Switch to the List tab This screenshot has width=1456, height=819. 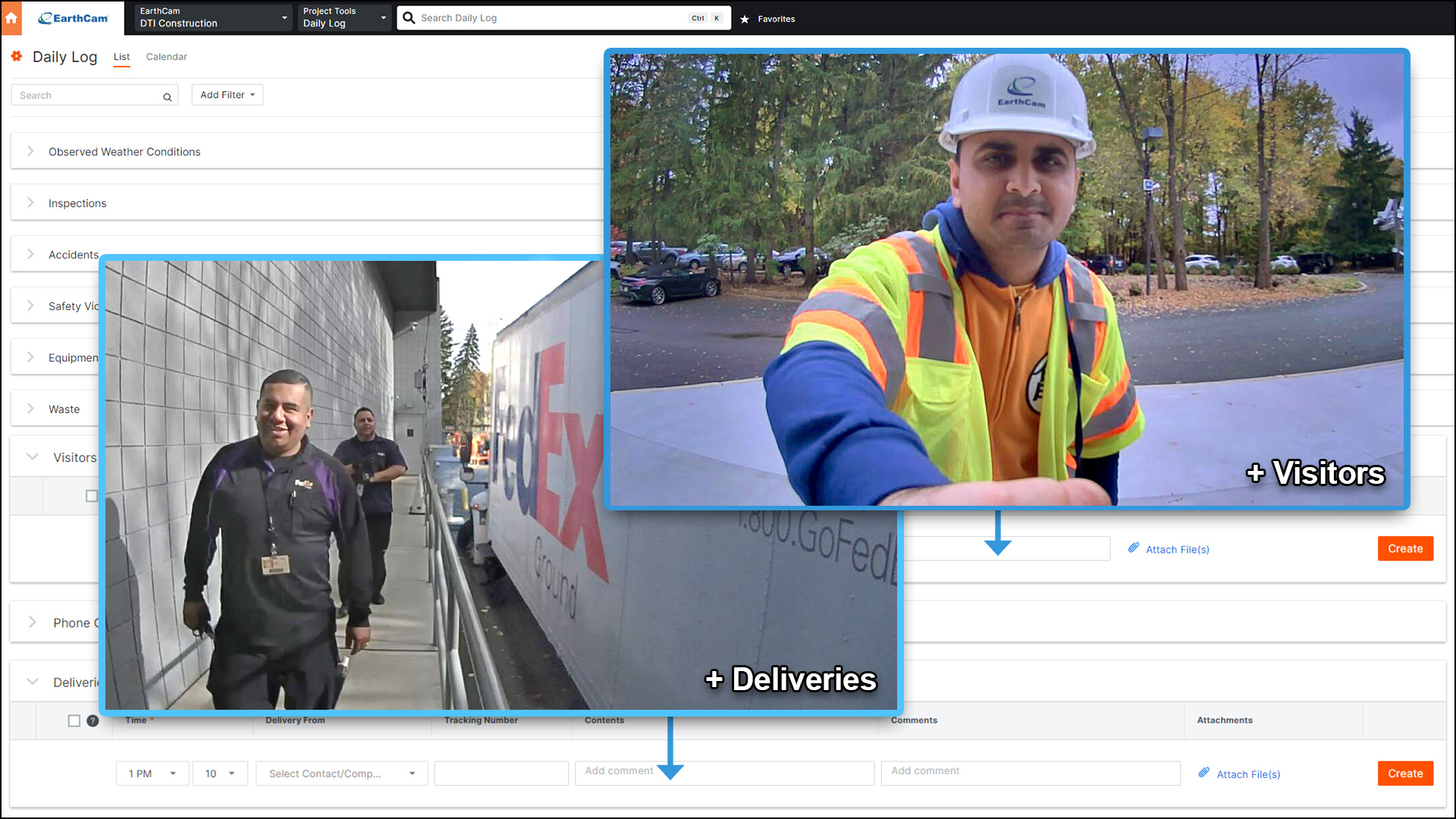[121, 57]
